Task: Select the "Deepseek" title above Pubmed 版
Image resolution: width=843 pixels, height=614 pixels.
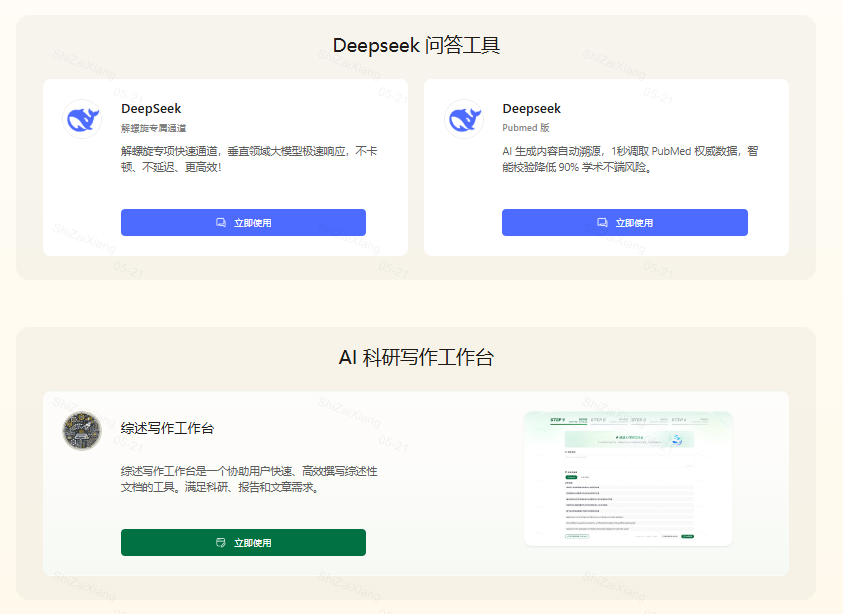Action: click(x=532, y=109)
